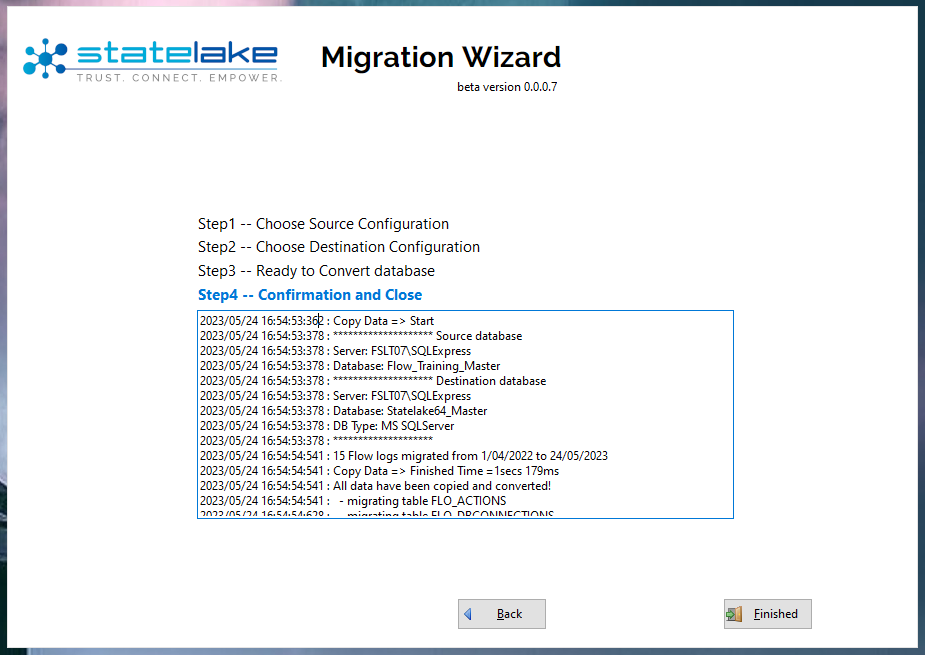The image size is (925, 655).
Task: Click 'All data have been copied' log line
Action: click(x=375, y=486)
